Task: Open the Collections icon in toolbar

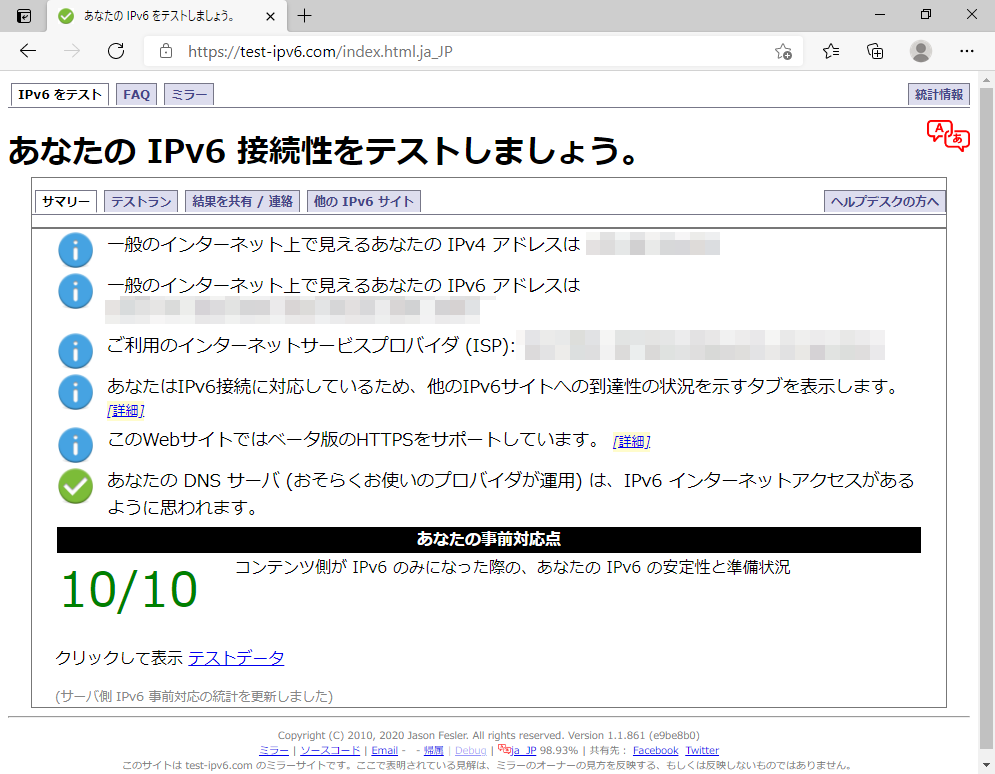Action: point(875,51)
